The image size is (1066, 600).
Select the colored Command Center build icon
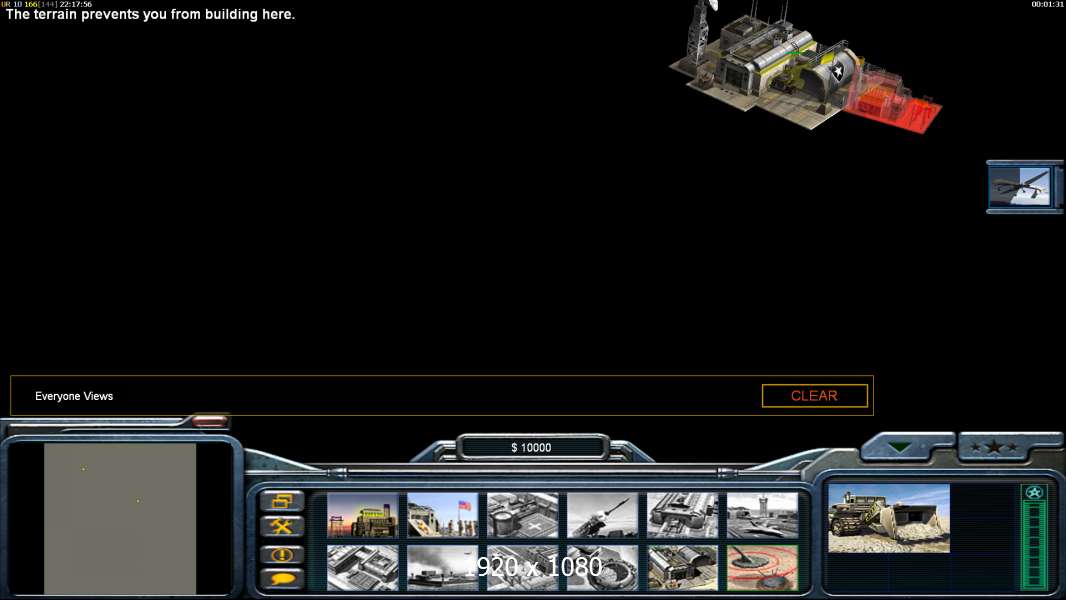[x=682, y=567]
